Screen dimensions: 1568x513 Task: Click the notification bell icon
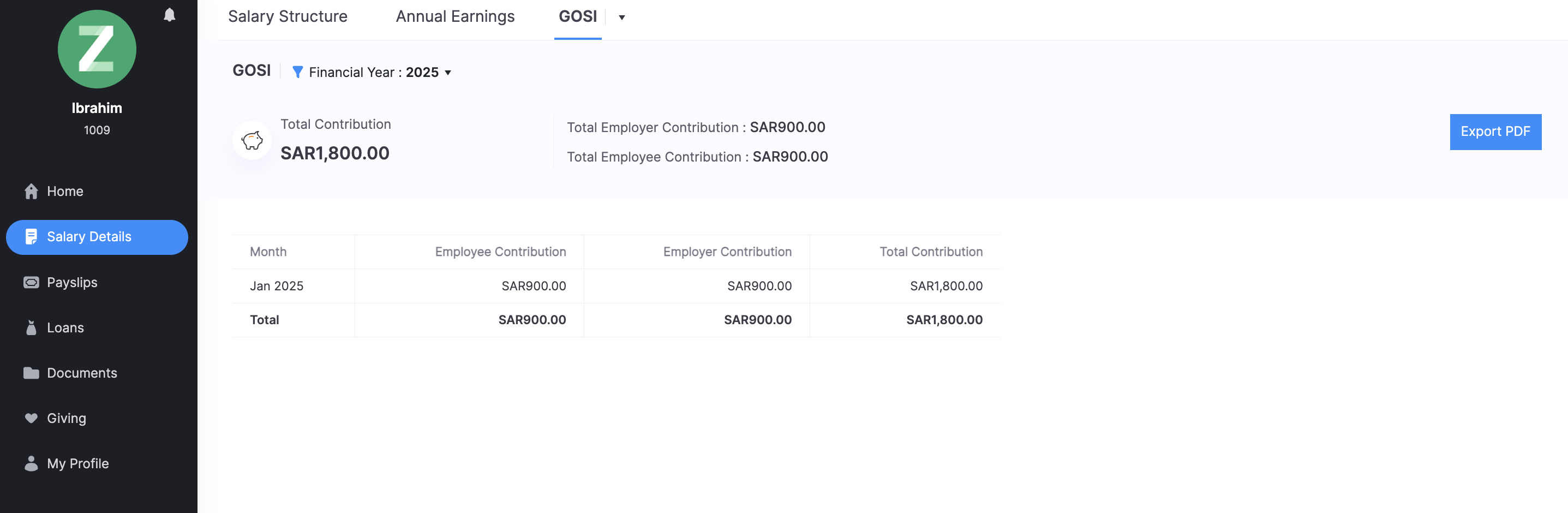[x=169, y=15]
